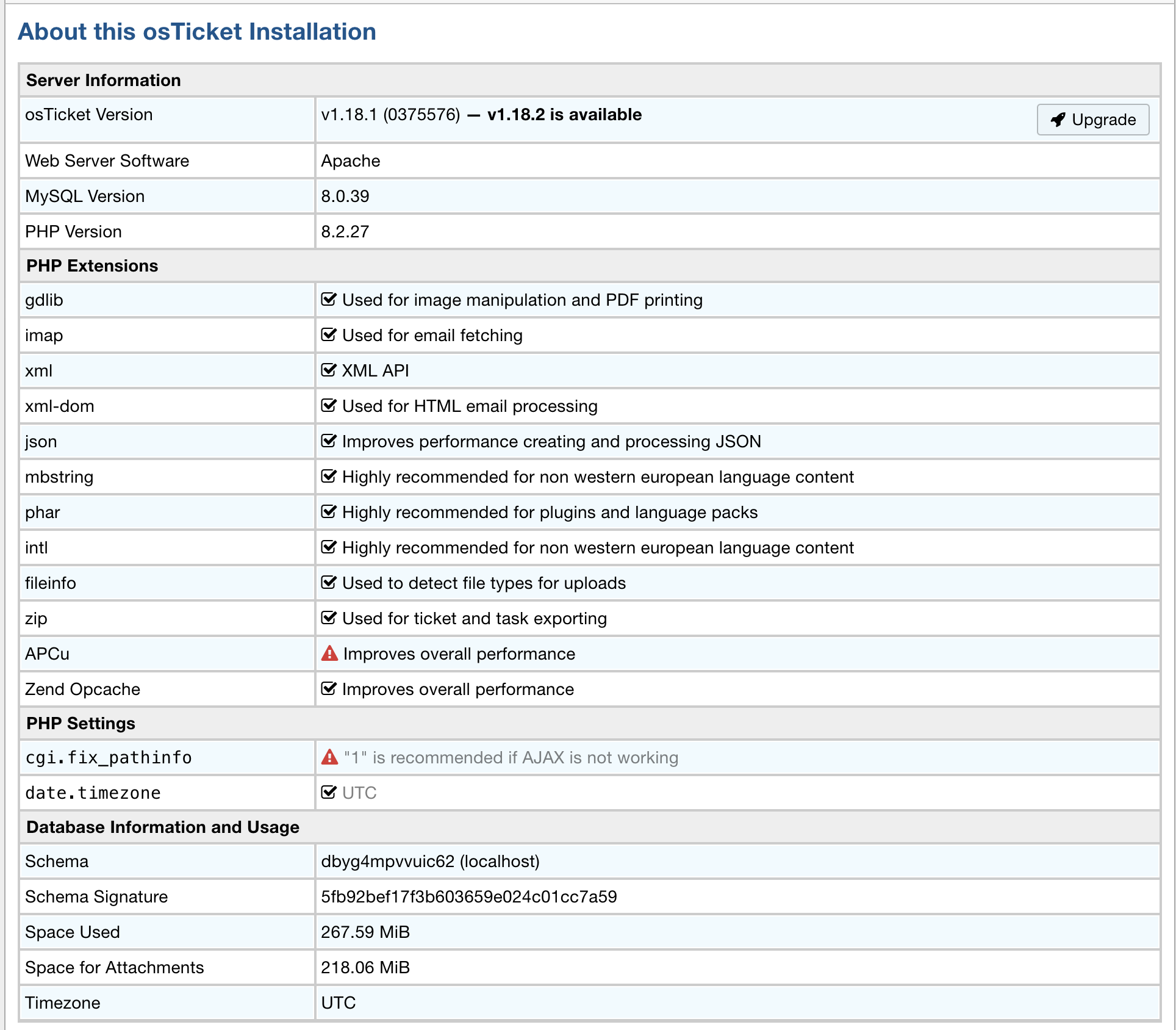The width and height of the screenshot is (1176, 1030).
Task: Click the Upgrade button
Action: [x=1092, y=120]
